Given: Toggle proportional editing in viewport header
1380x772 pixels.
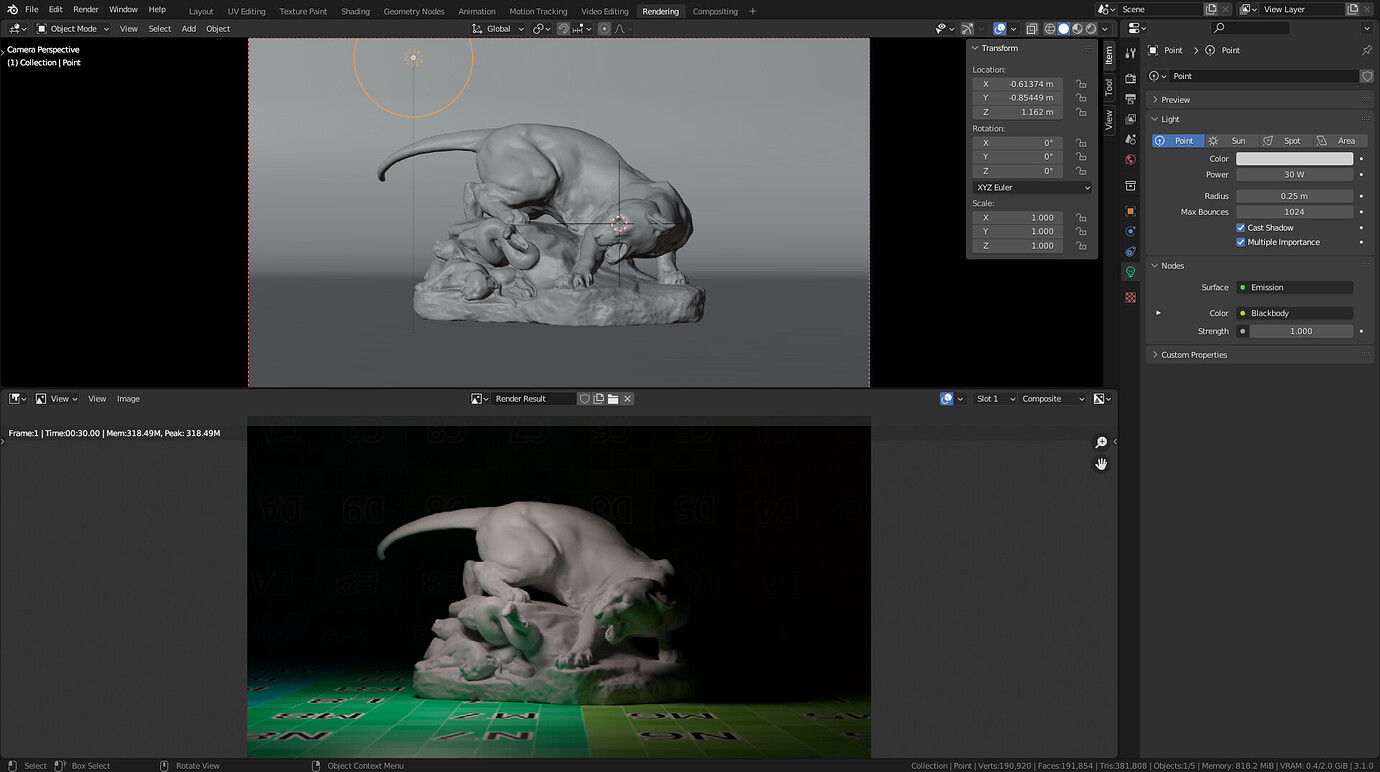Looking at the screenshot, I should tap(604, 29).
